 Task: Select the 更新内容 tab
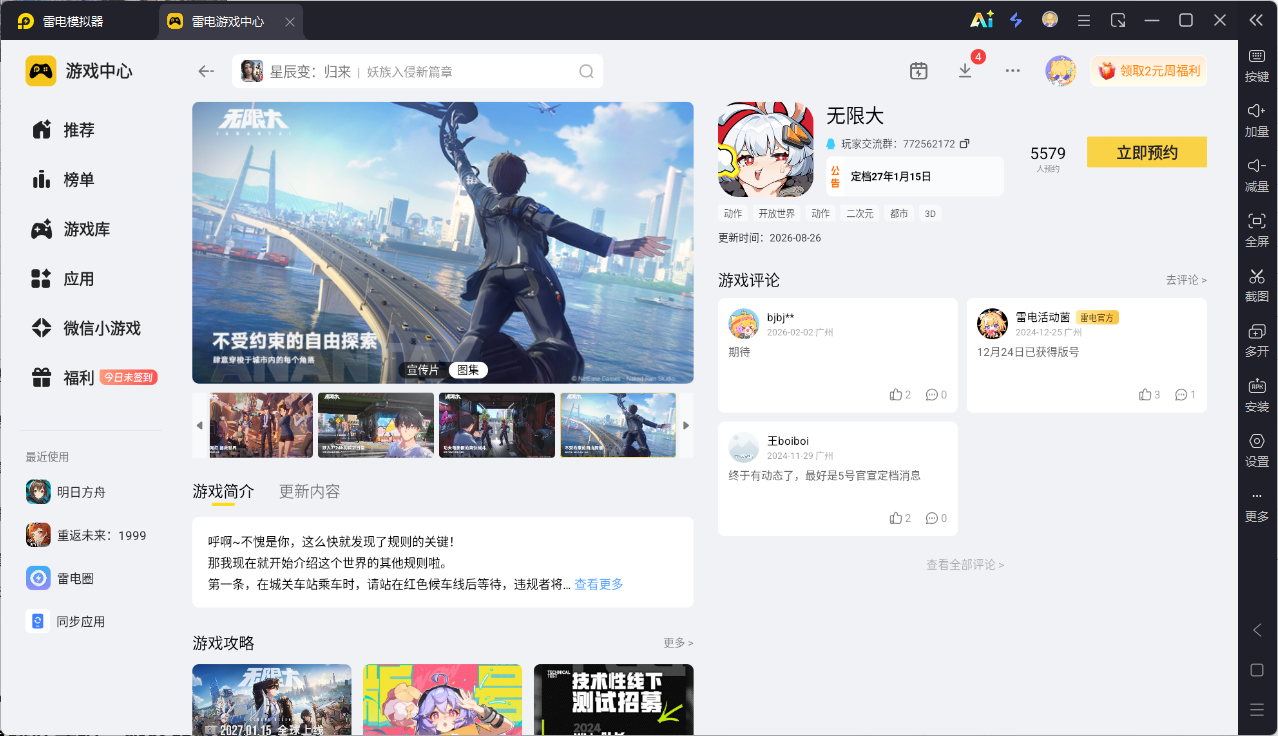pyautogui.click(x=309, y=491)
